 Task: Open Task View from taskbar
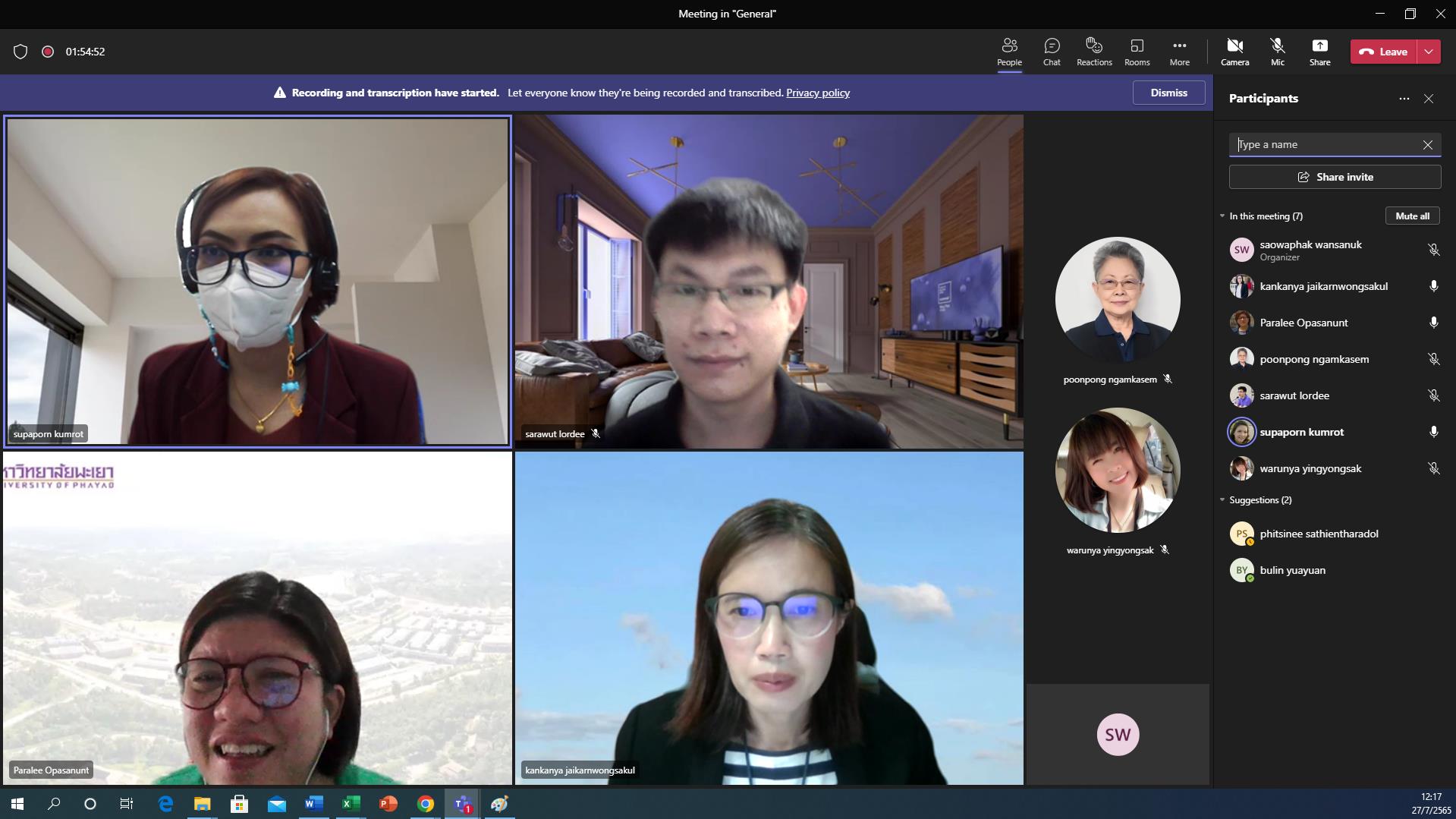pos(127,804)
